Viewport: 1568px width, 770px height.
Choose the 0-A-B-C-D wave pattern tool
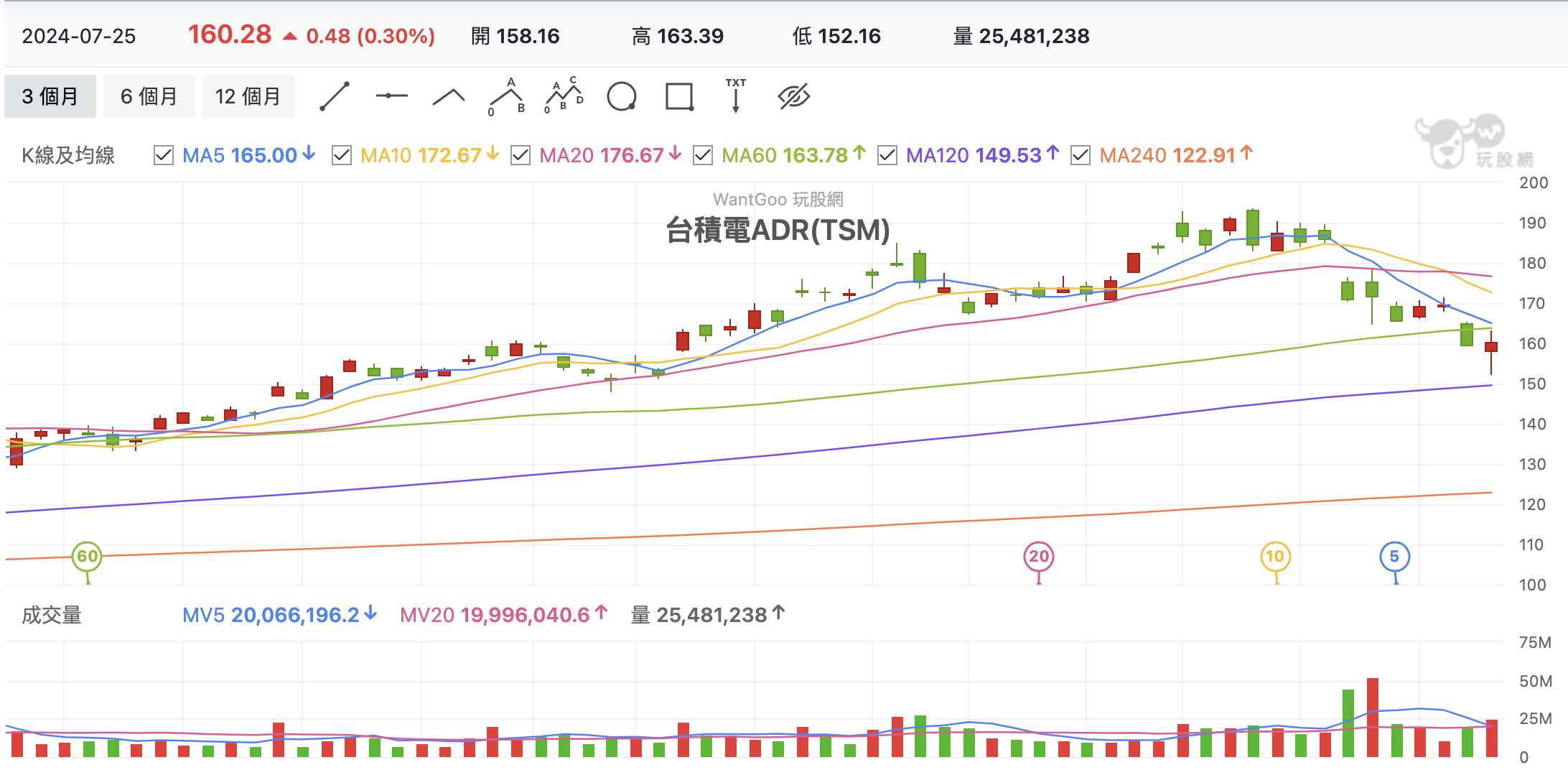pyautogui.click(x=564, y=96)
